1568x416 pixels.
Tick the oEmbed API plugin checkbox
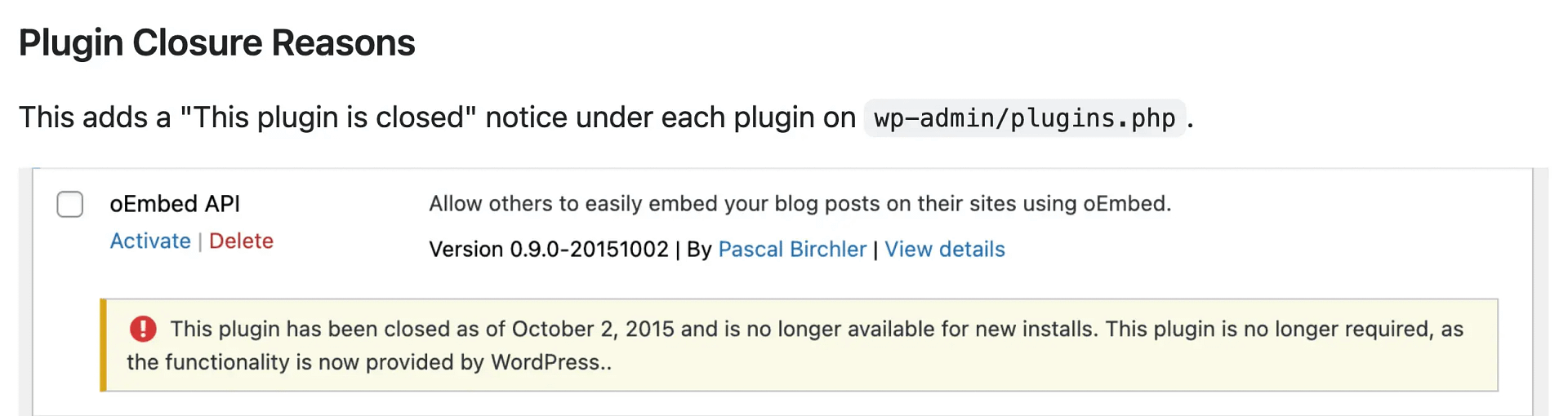coord(70,204)
